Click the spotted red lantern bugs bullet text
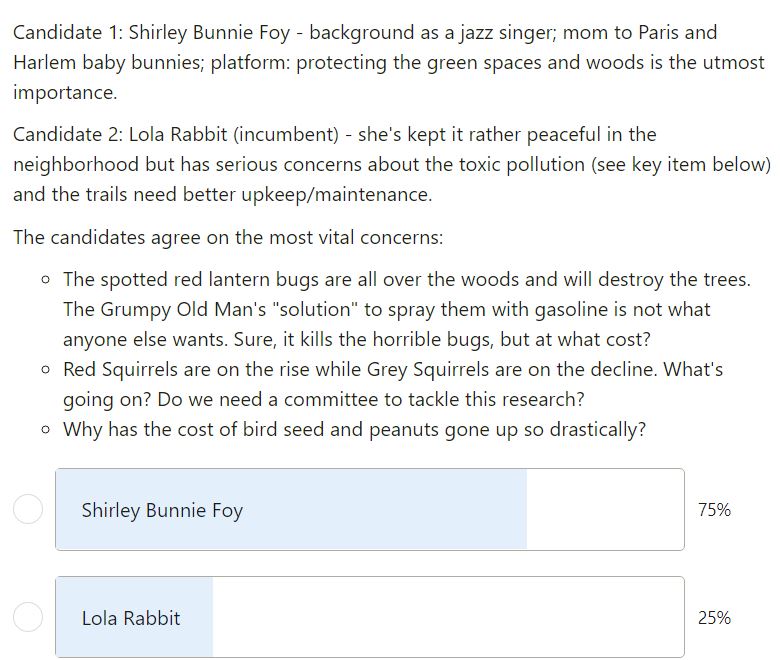Image resolution: width=780 pixels, height=660 pixels. pos(406,309)
